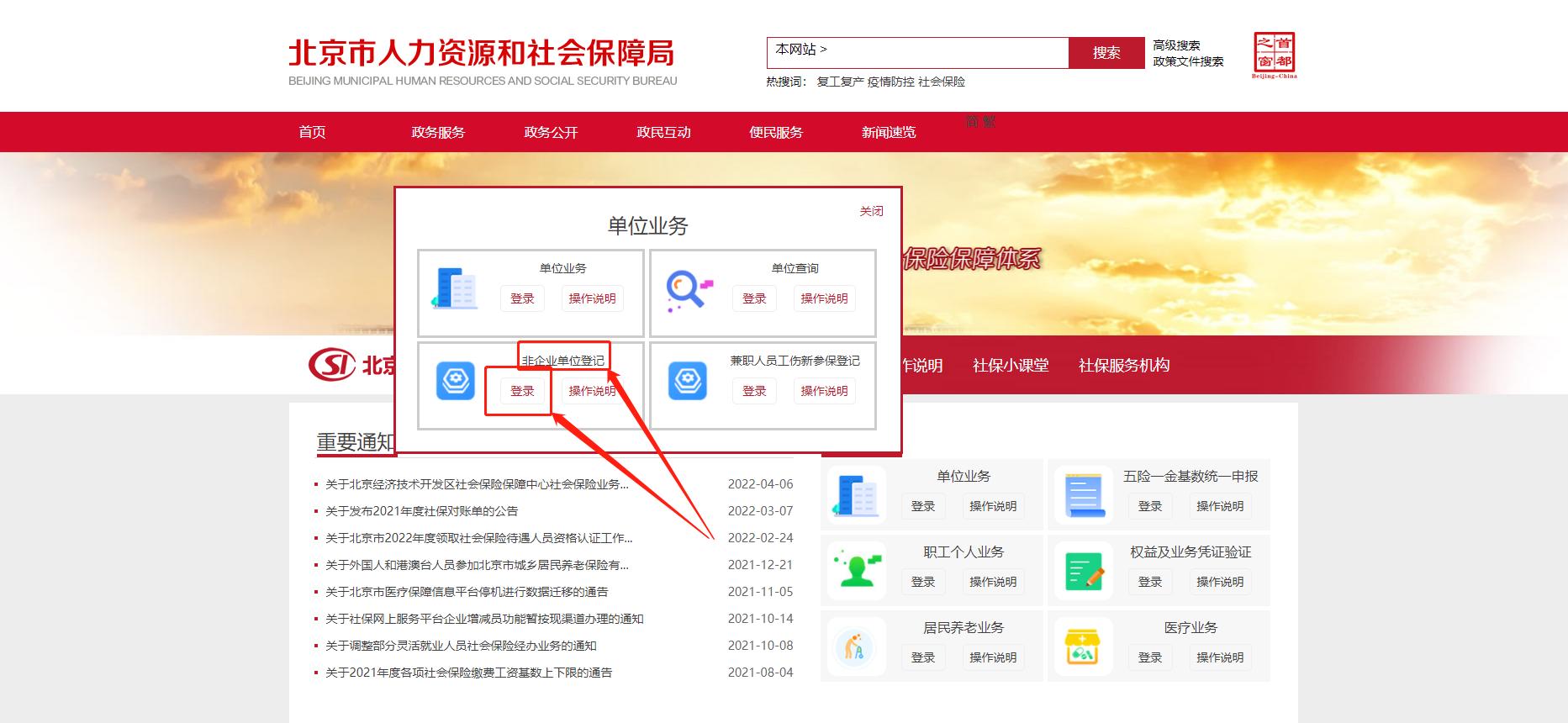Screen dimensions: 1568x723
Task: Click 登录 for 职工个人业务
Action: click(923, 582)
